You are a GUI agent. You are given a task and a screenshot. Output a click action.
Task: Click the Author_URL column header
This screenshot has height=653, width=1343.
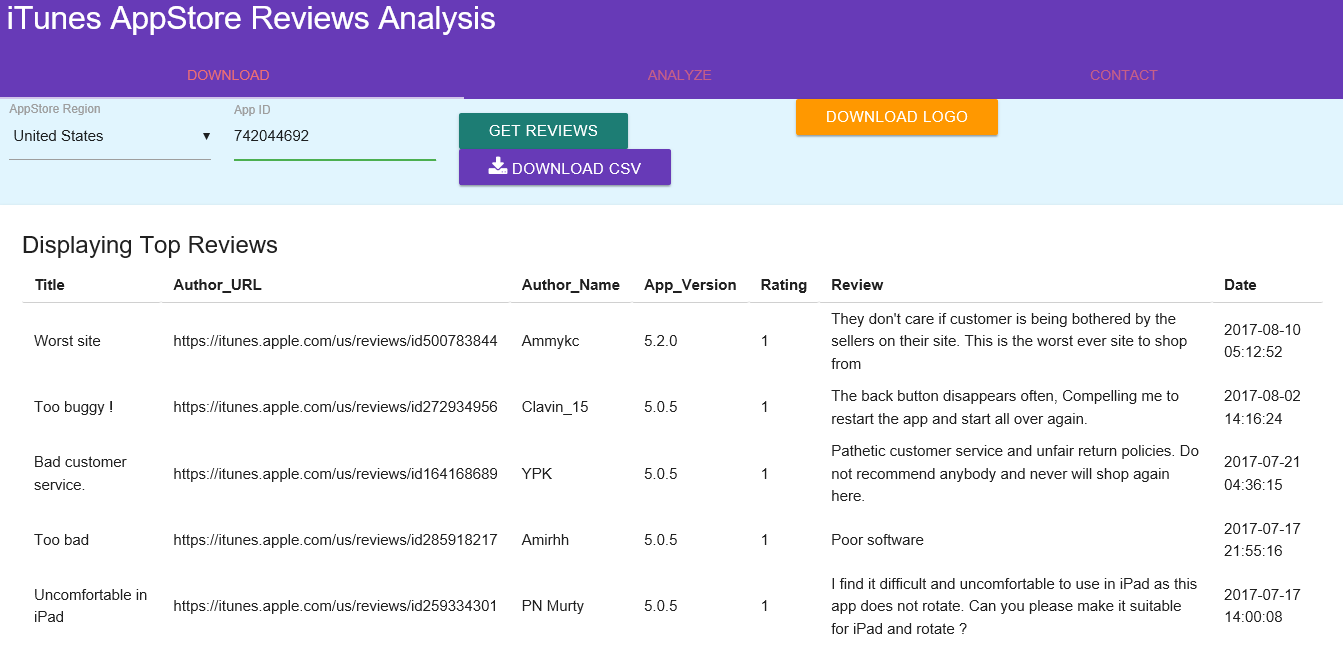tap(217, 285)
